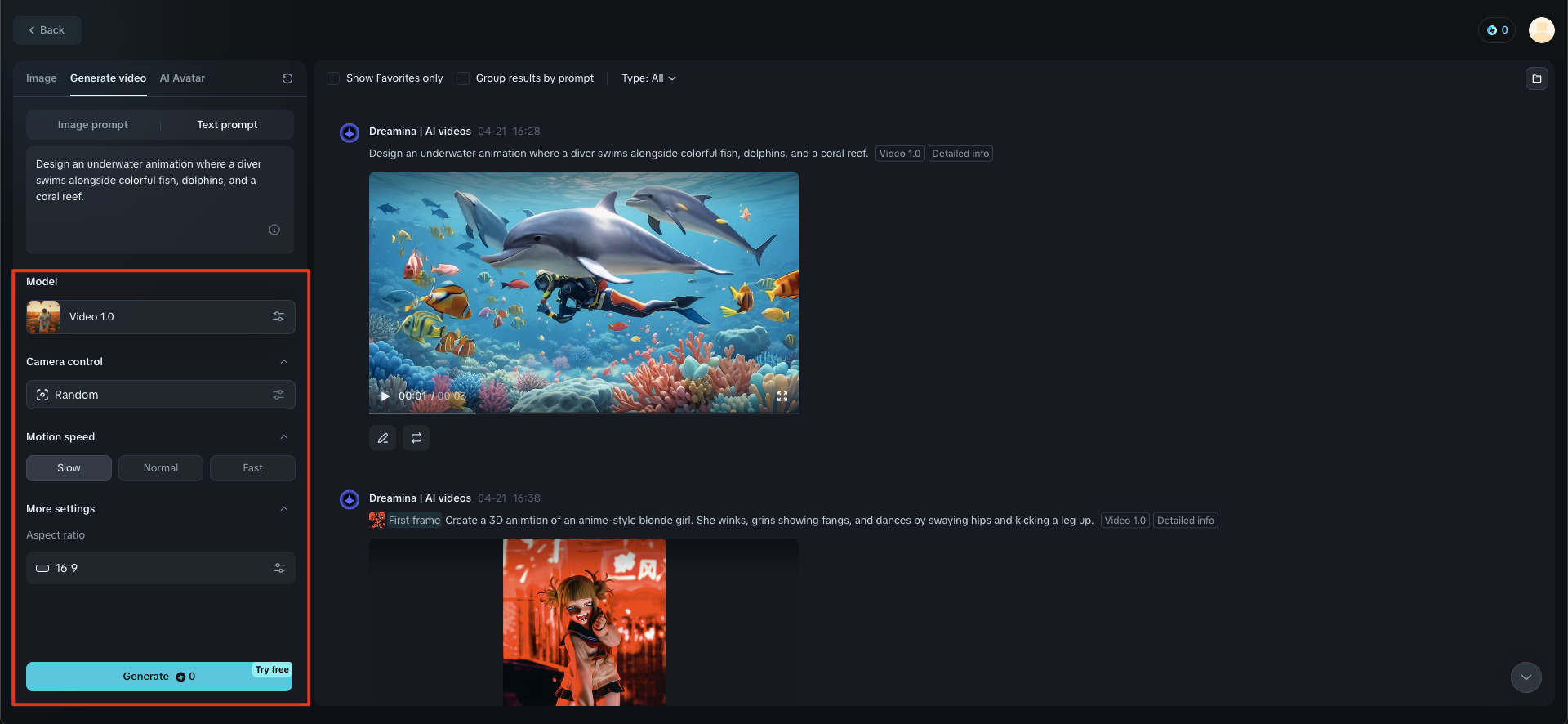Open the Random camera control dropdown
The image size is (1568, 724).
click(161, 395)
